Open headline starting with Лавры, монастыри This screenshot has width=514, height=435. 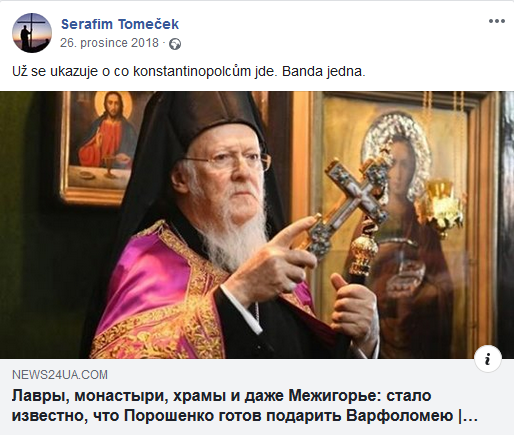click(222, 396)
